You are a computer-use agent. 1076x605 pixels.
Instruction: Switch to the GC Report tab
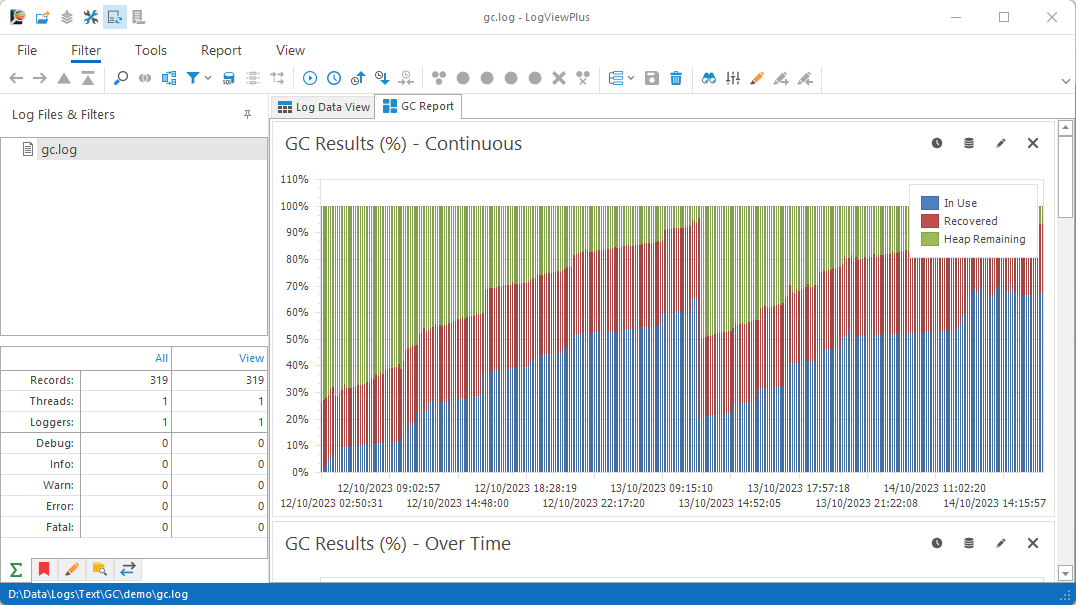(x=419, y=106)
